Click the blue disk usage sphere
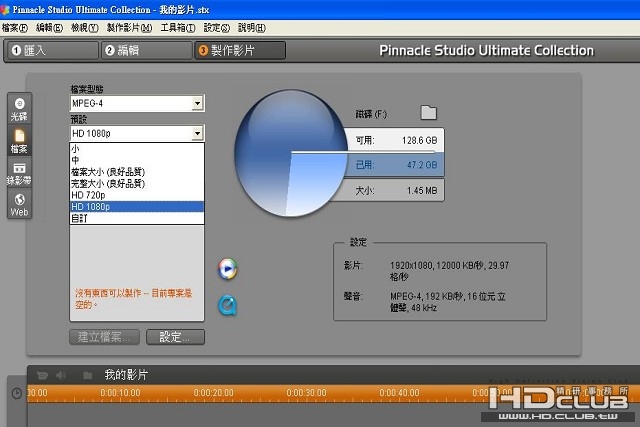The width and height of the screenshot is (640, 427). [x=291, y=153]
